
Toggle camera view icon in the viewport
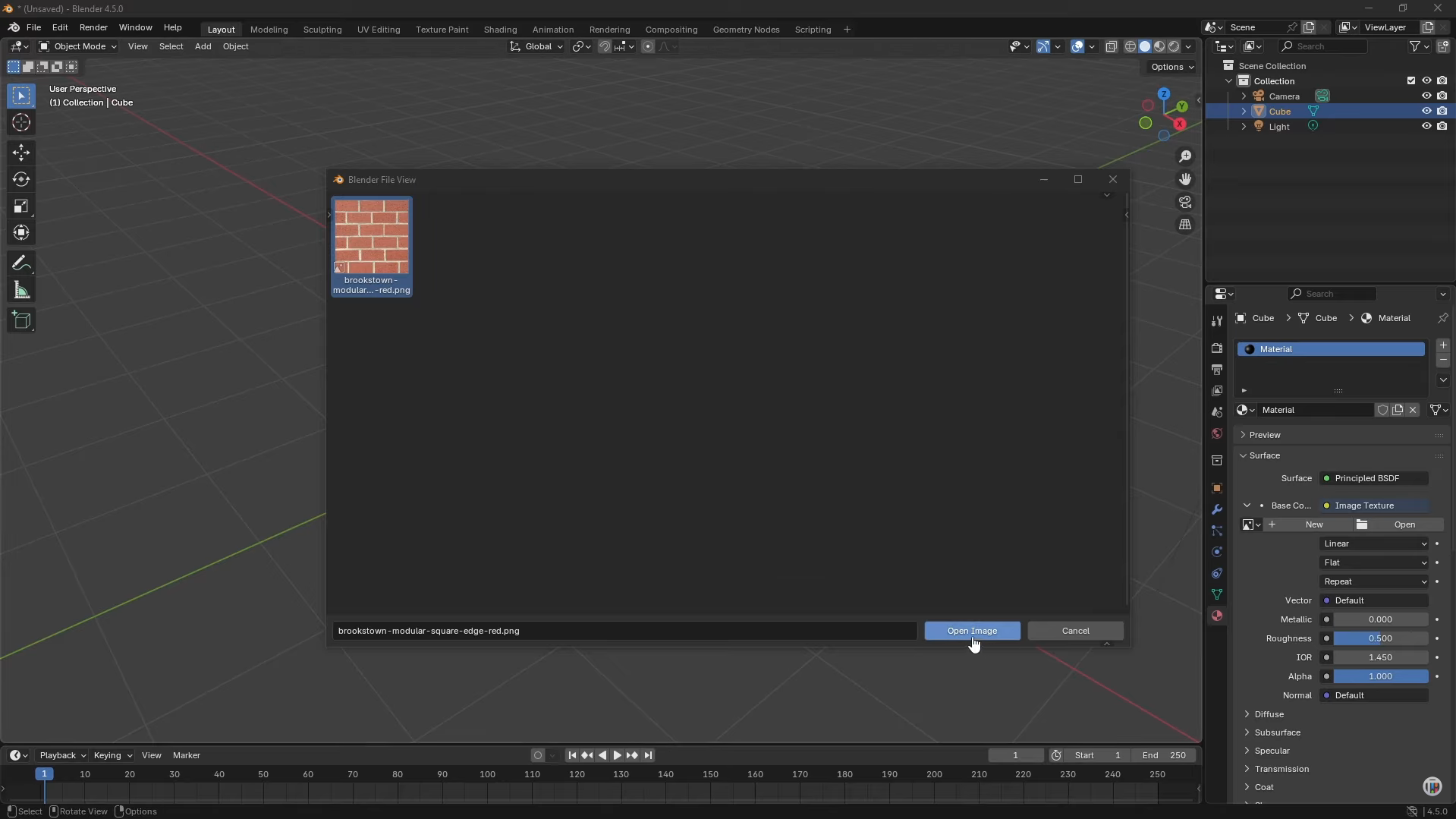1185,202
